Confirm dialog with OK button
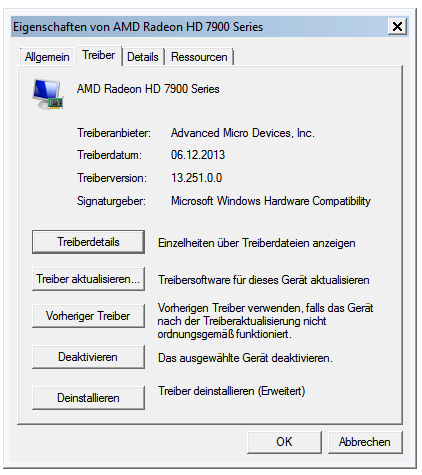Viewport: 422px width, 475px height. click(x=284, y=442)
